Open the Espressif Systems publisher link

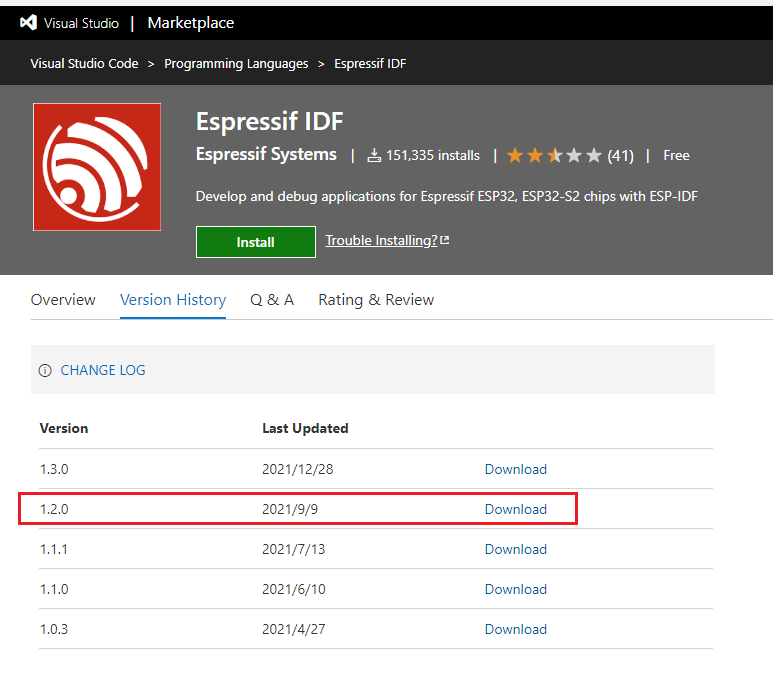coord(266,154)
